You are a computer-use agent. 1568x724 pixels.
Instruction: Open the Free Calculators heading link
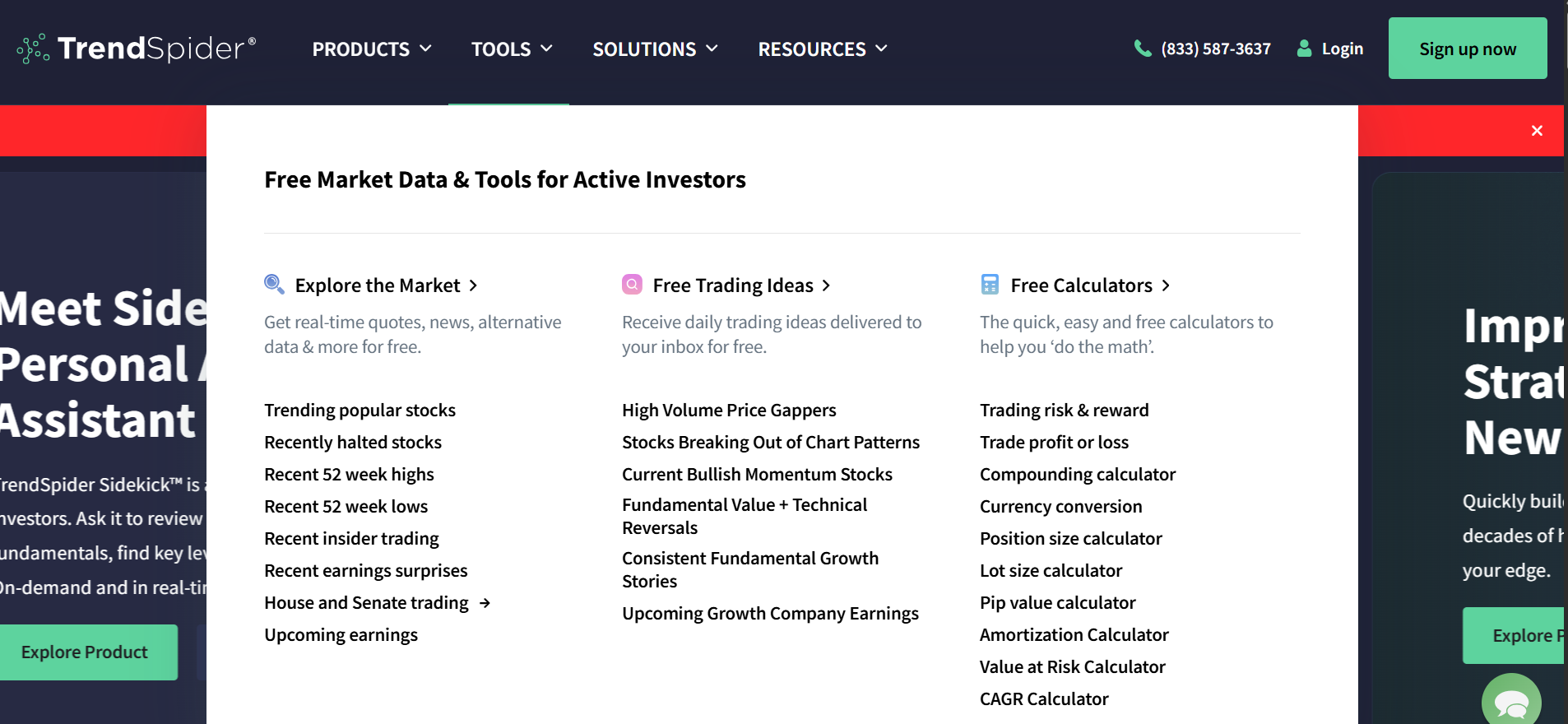pyautogui.click(x=1081, y=285)
